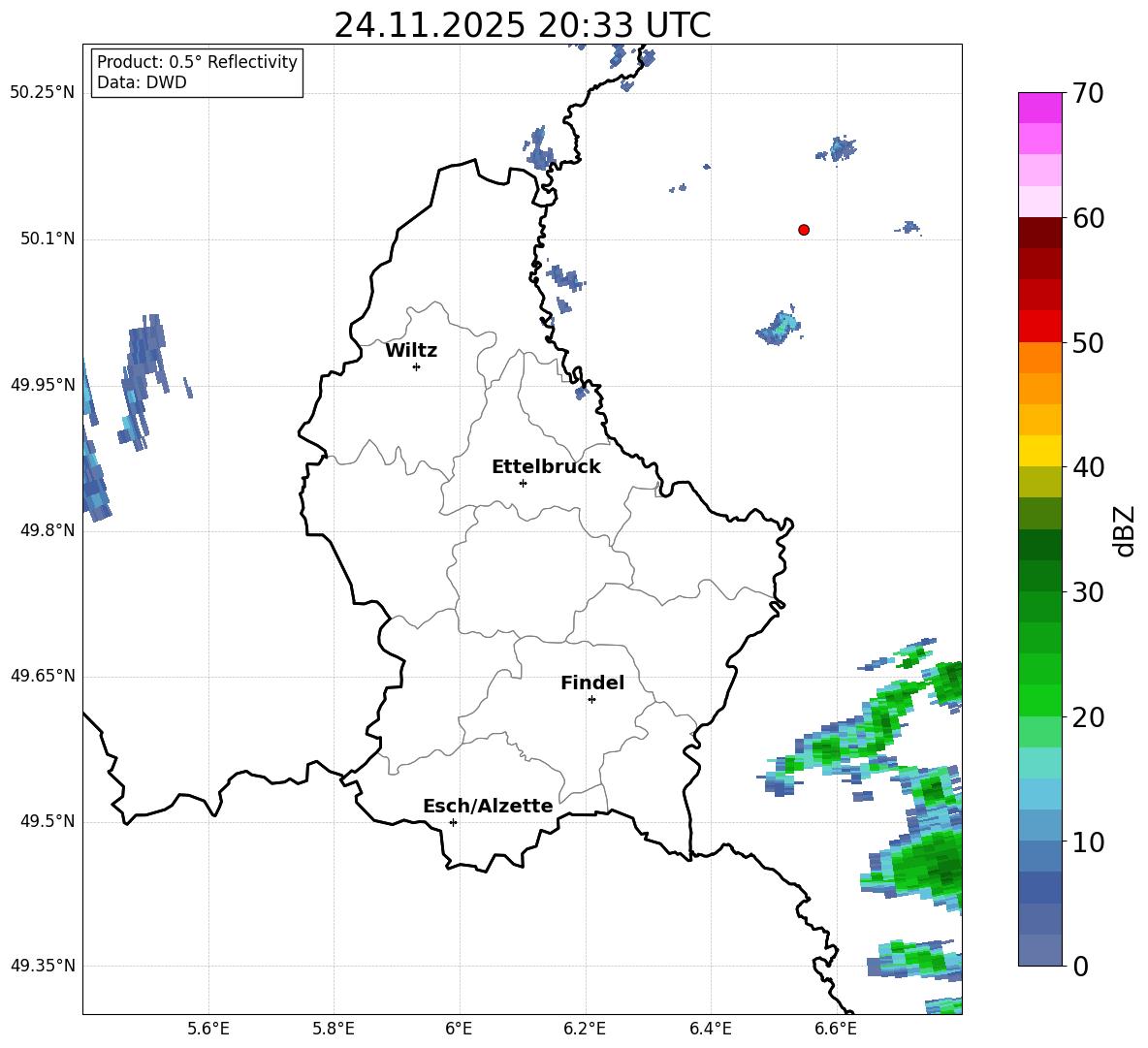This screenshot has width=1148, height=1048.
Task: Click the 49.5°N latitude label
Action: click(x=48, y=821)
